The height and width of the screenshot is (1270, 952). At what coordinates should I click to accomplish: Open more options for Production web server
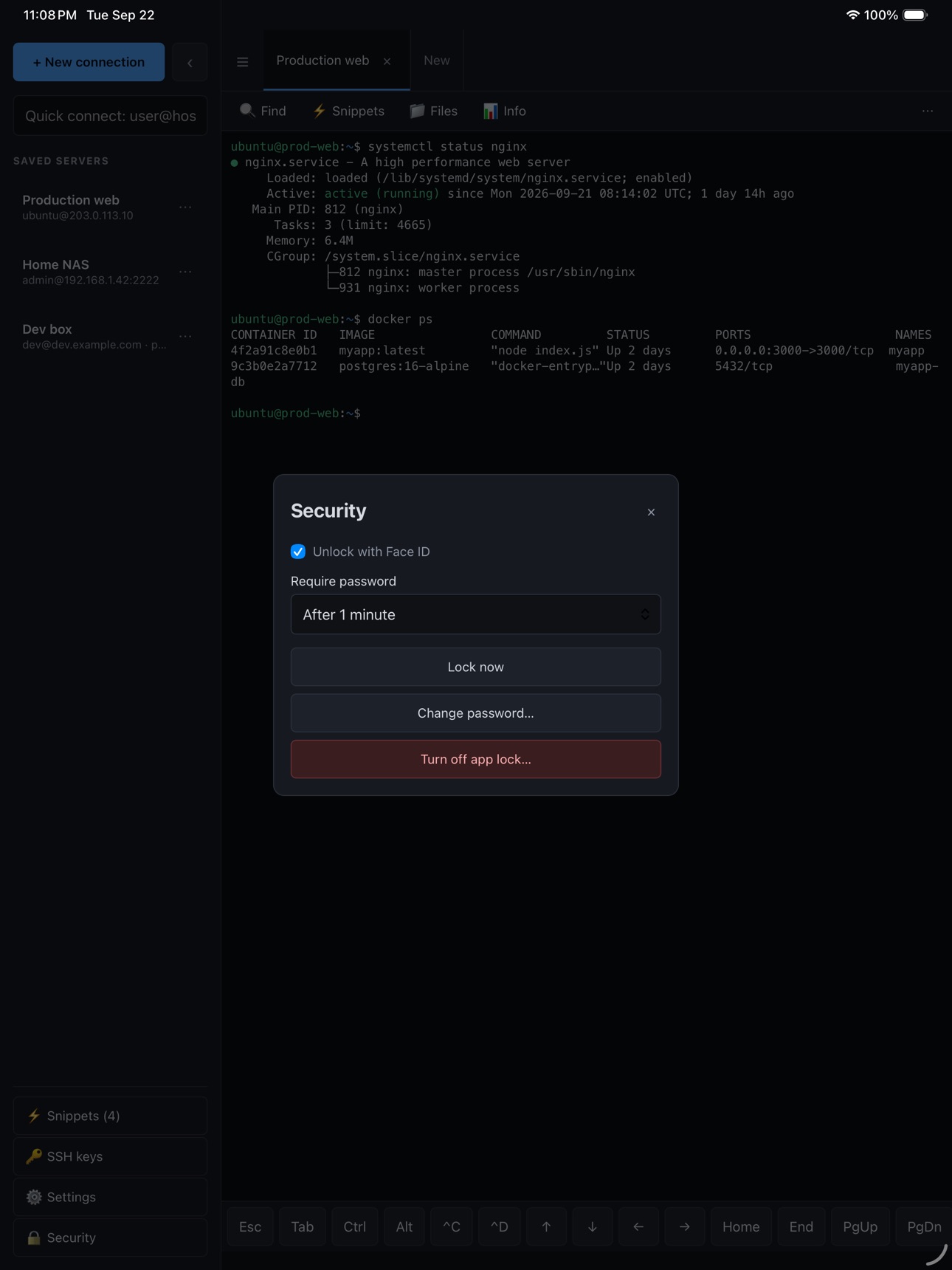coord(185,207)
